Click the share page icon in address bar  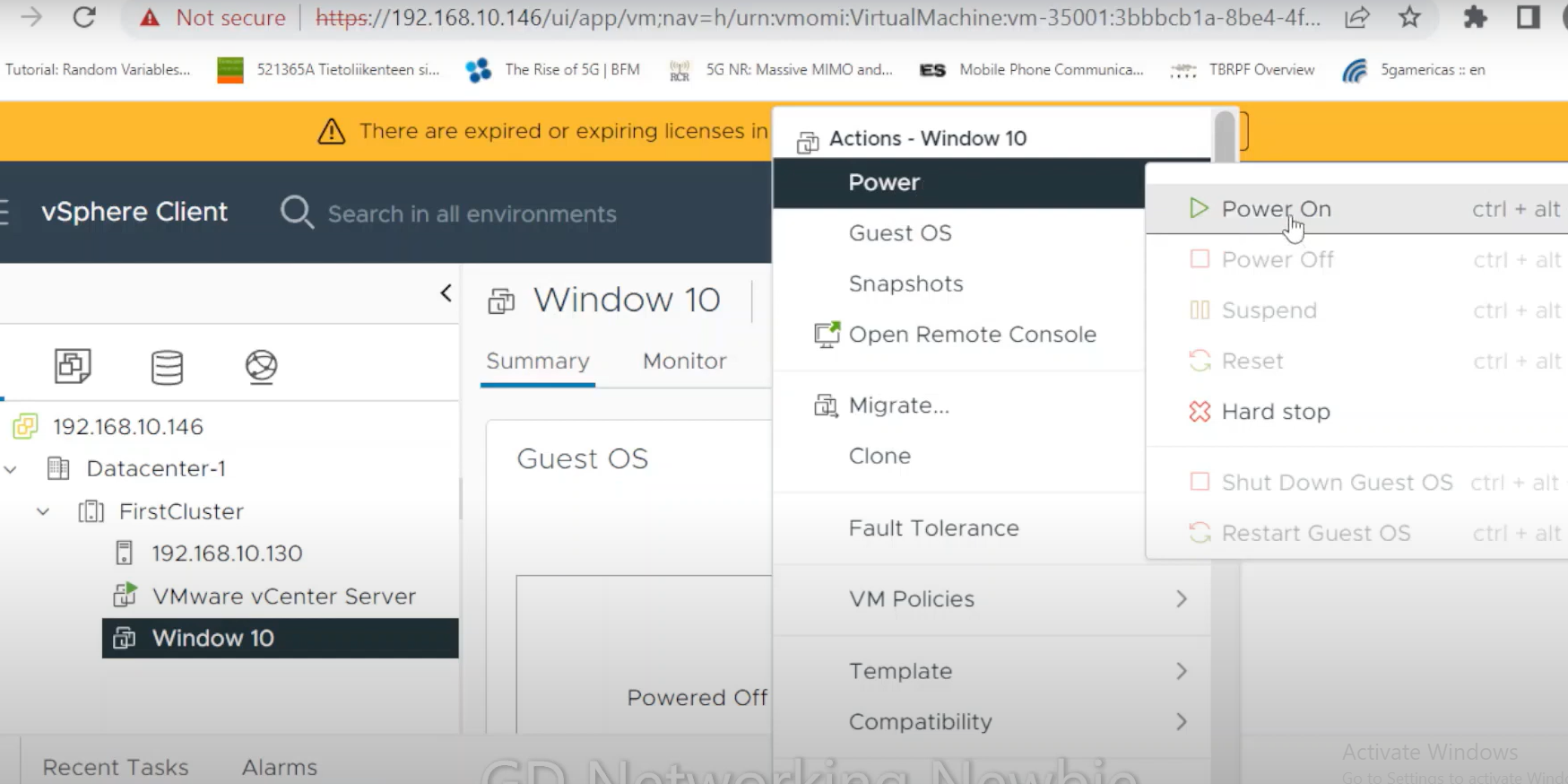click(1357, 17)
